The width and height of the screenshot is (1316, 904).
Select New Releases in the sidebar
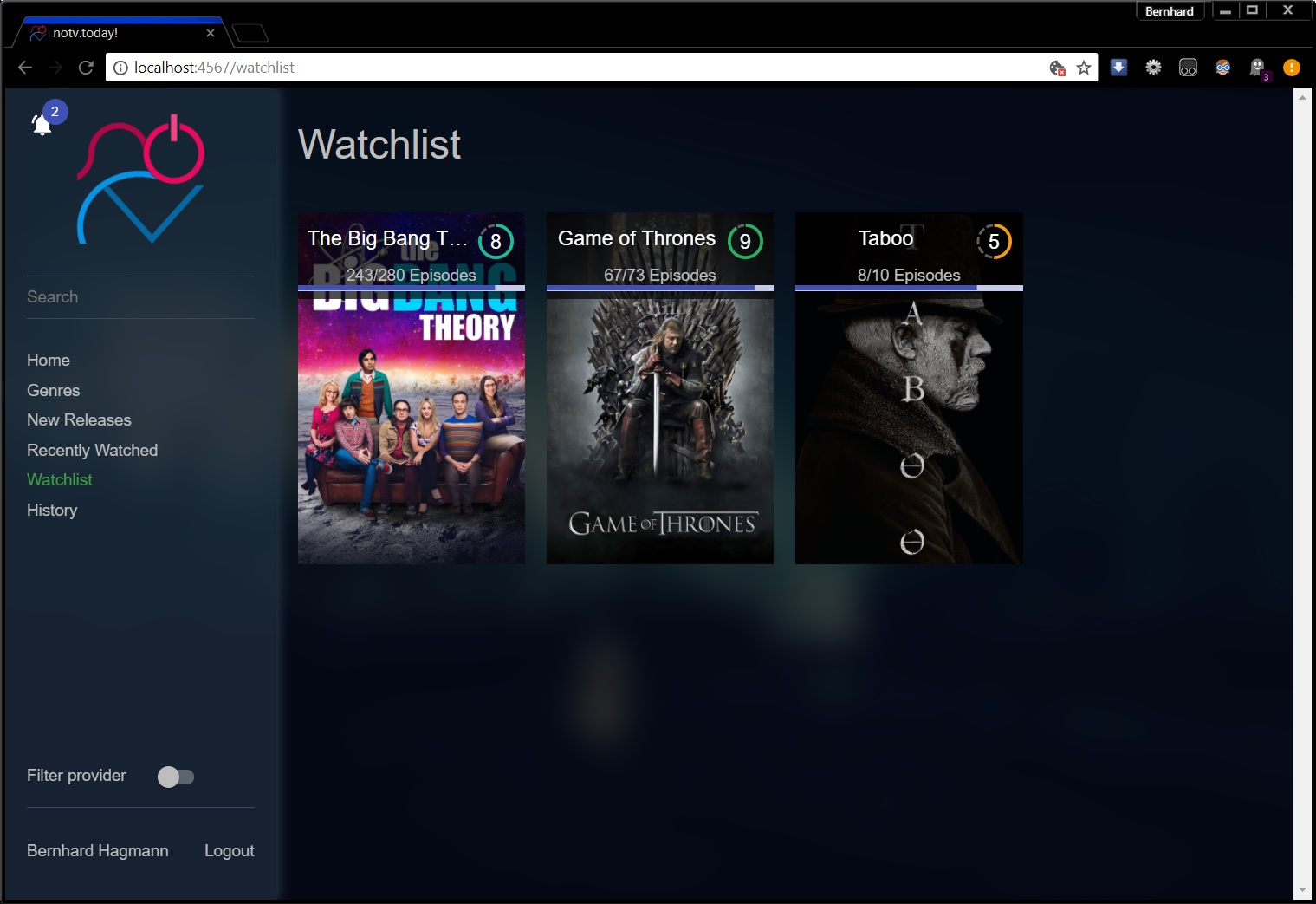click(x=79, y=419)
